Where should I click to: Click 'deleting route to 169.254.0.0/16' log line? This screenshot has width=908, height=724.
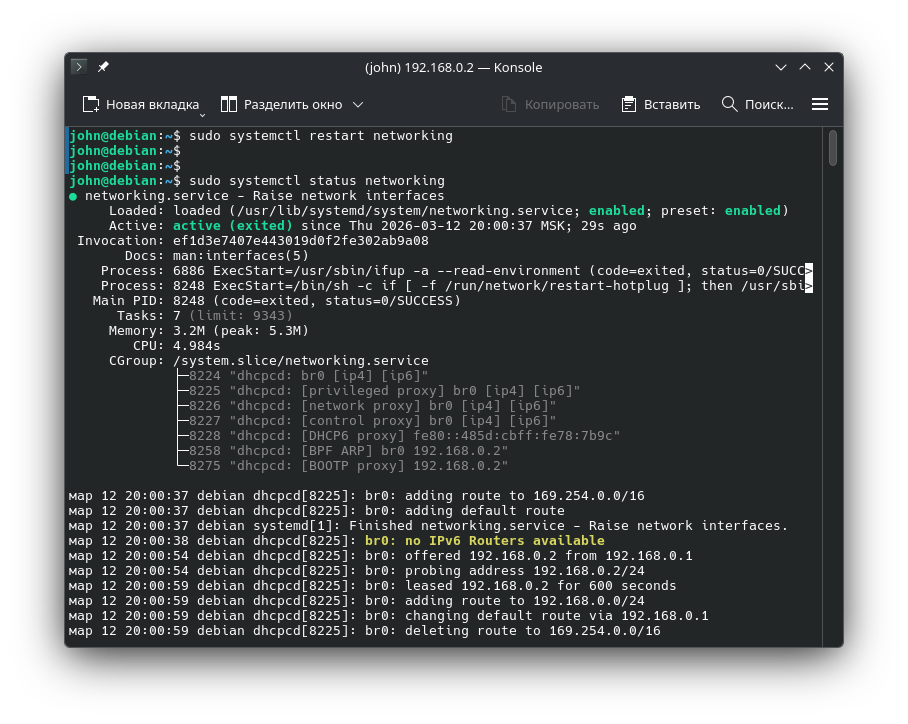365,631
